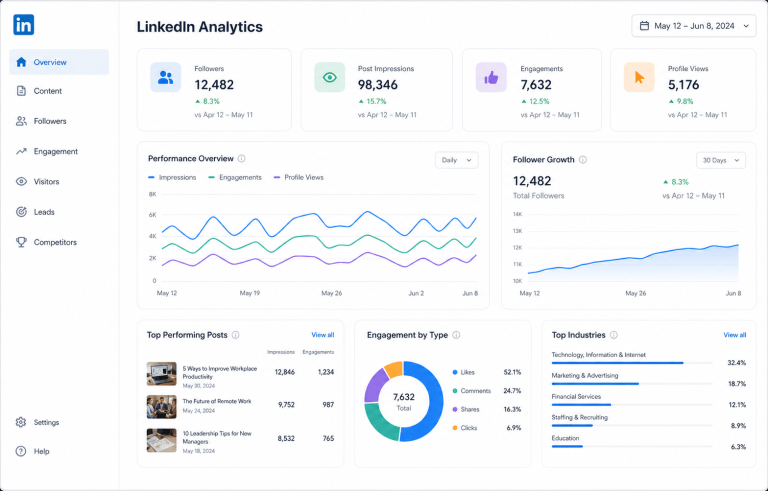Click the Help question mark icon
Viewport: 768px width, 491px height.
(x=21, y=451)
